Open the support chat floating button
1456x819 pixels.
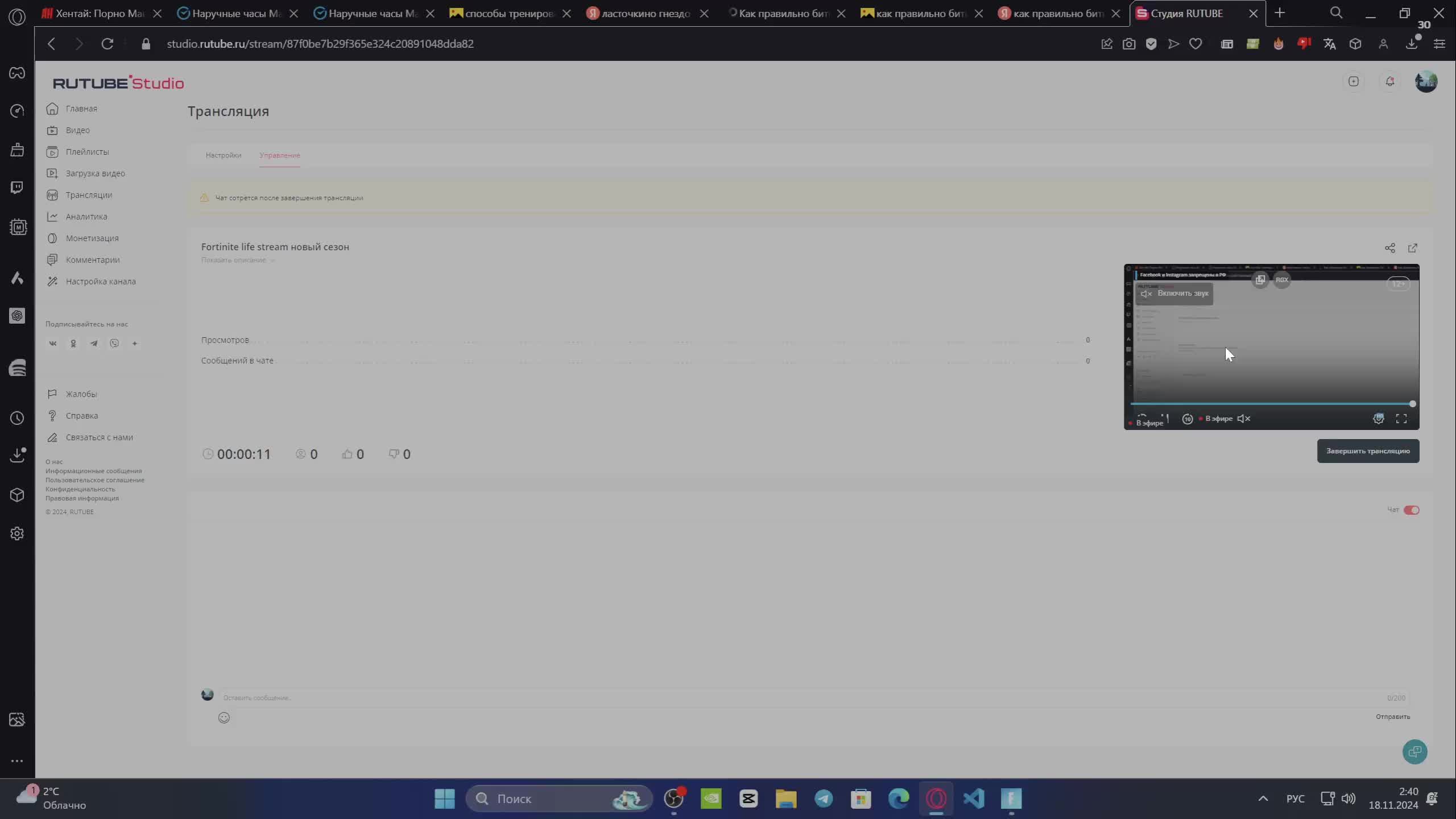point(1415,752)
